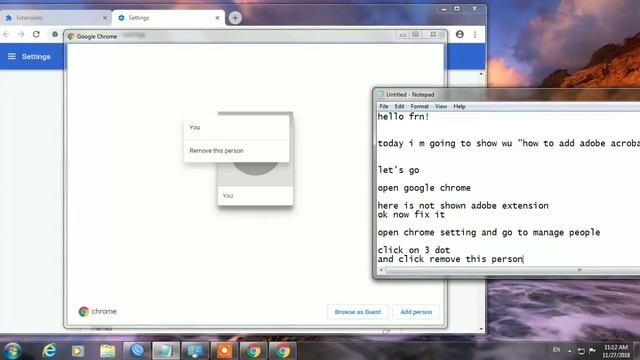Screen dimensions: 640x360
Task: Click the browser back arrow
Action: (6, 35)
